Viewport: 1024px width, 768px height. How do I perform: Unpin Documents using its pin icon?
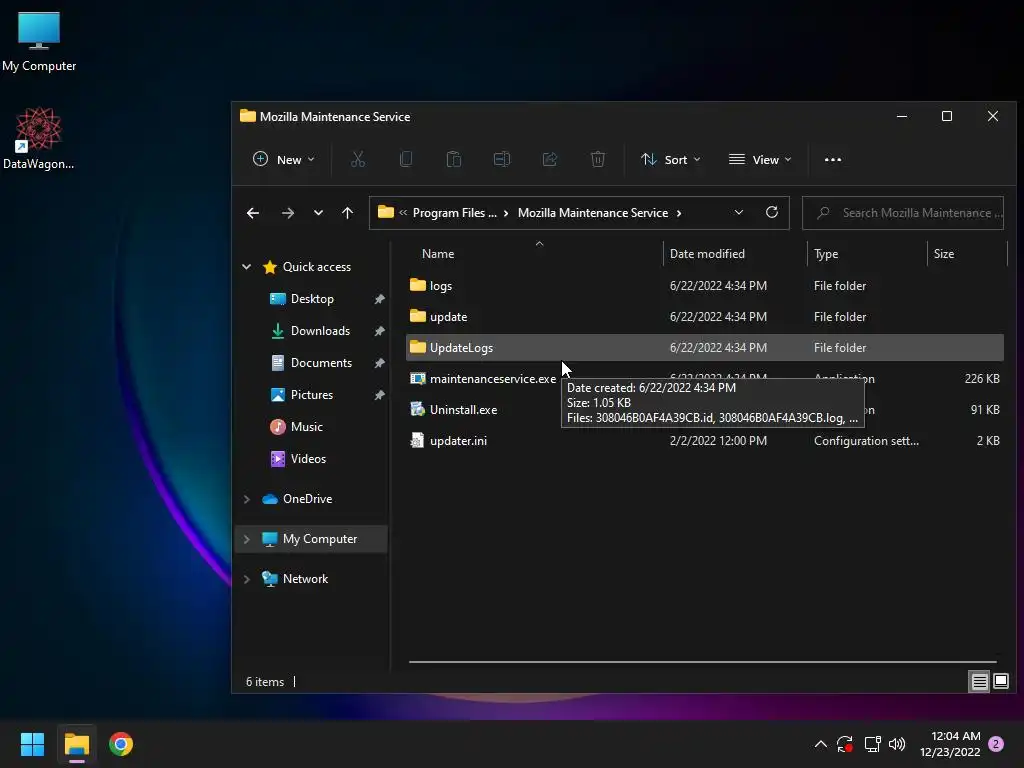379,363
